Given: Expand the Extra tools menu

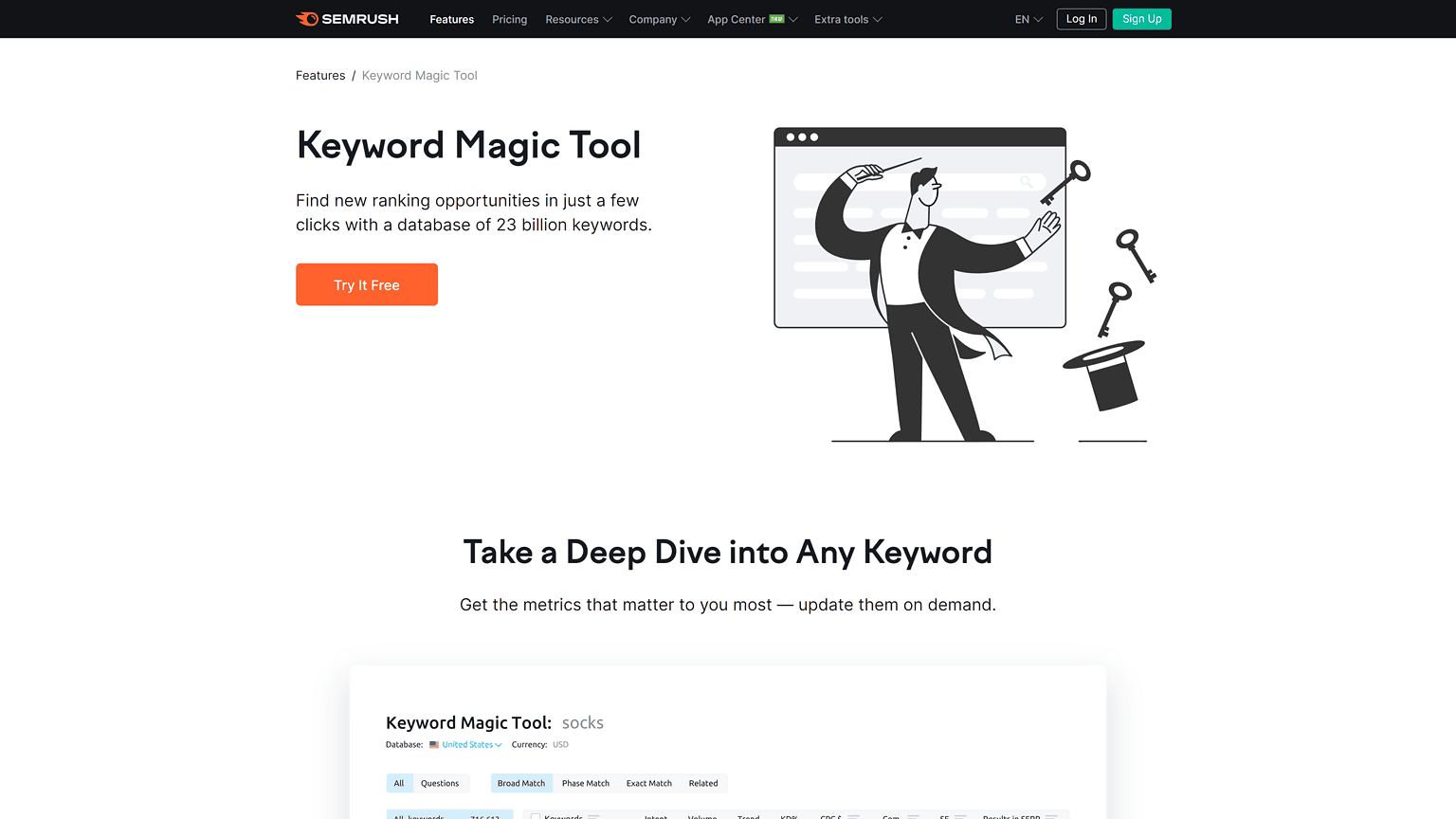Looking at the screenshot, I should click(848, 19).
